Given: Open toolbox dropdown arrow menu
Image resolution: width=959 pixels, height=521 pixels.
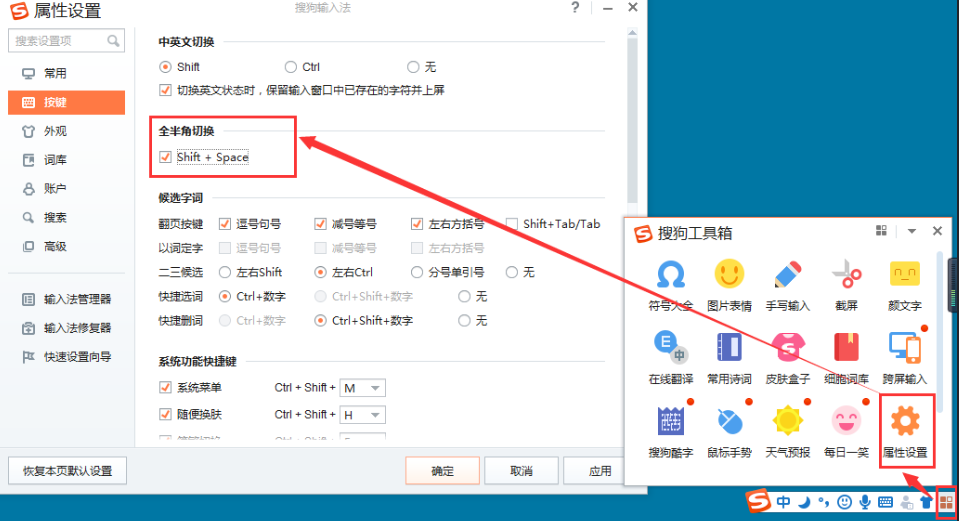Looking at the screenshot, I should [911, 231].
